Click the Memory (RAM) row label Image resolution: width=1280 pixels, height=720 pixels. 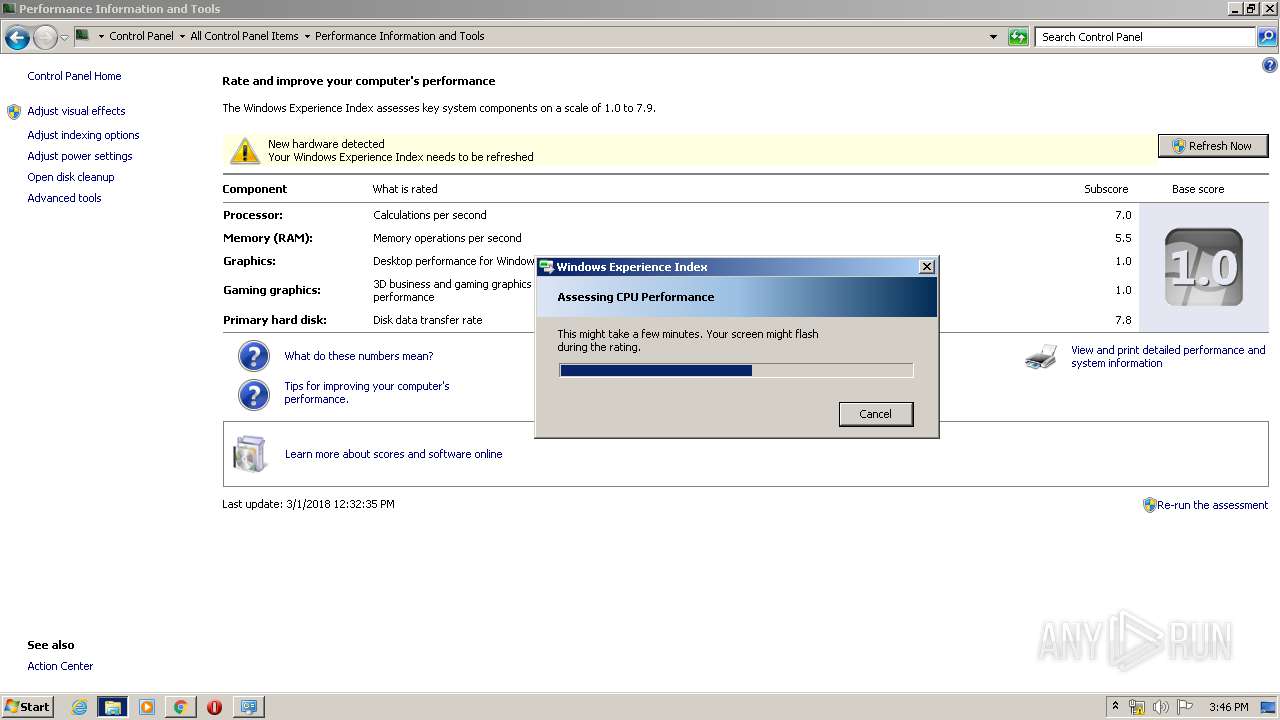267,238
